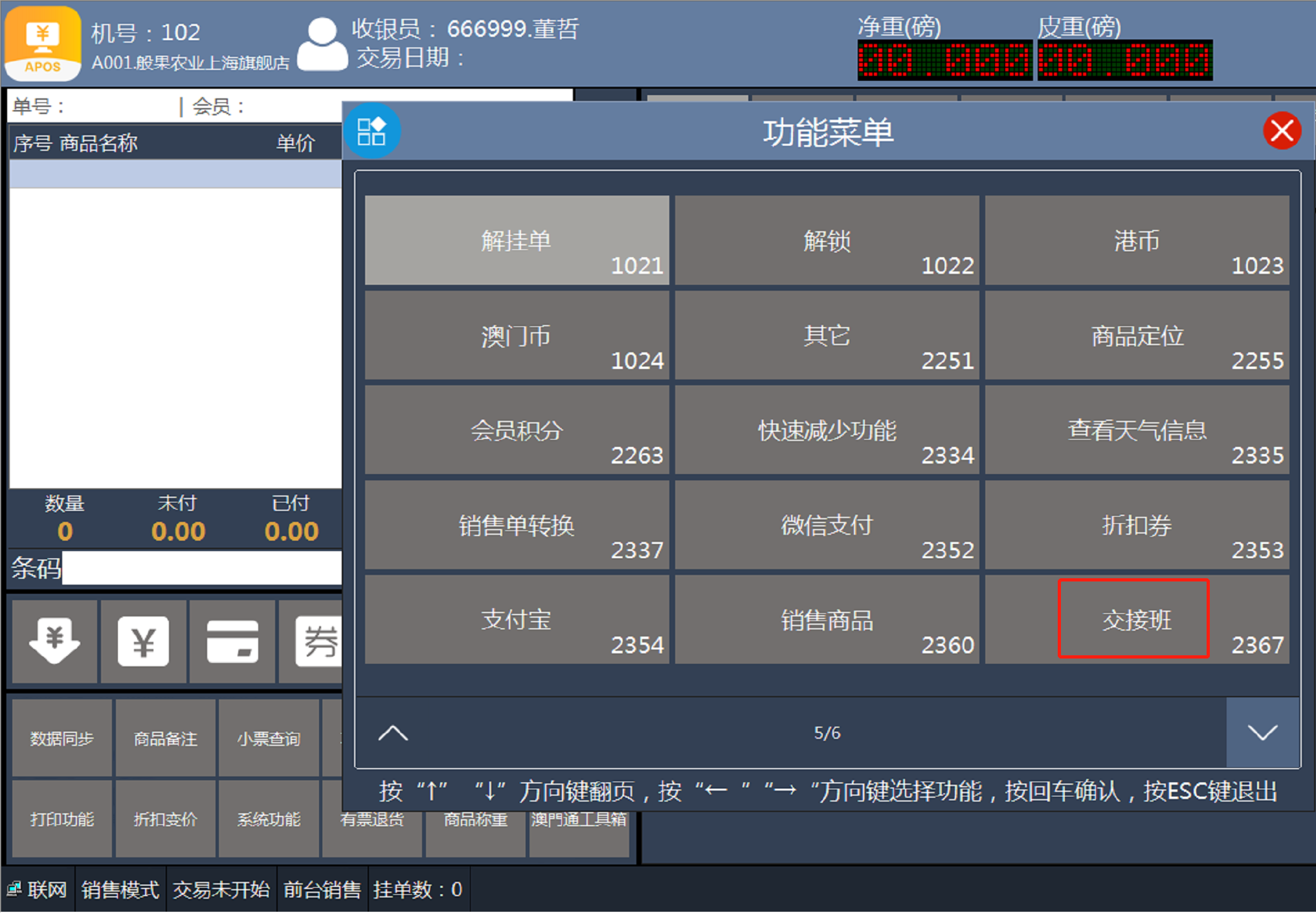
Task: Click the cash-down yen arrow icon
Action: pyautogui.click(x=54, y=641)
